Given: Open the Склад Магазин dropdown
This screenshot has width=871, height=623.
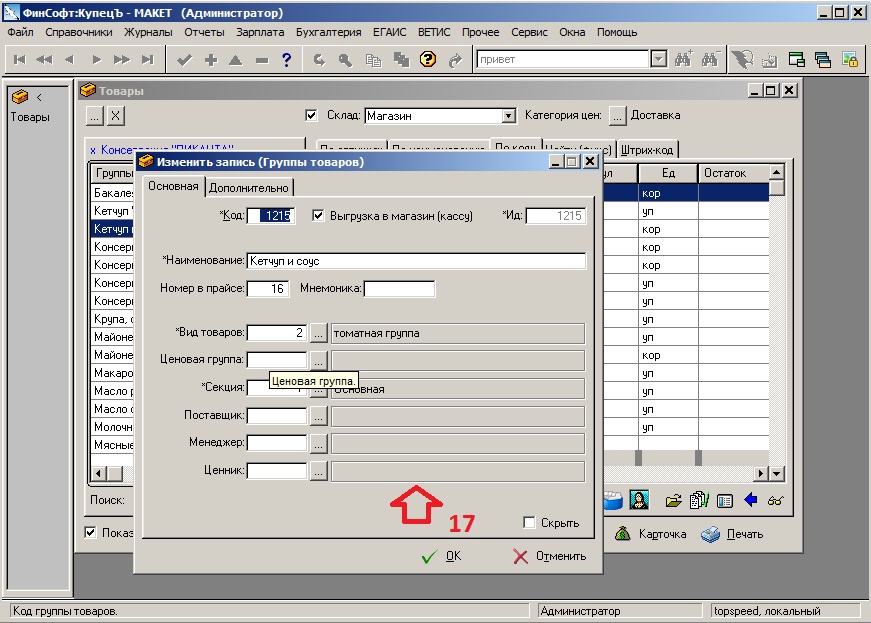Looking at the screenshot, I should pos(508,116).
